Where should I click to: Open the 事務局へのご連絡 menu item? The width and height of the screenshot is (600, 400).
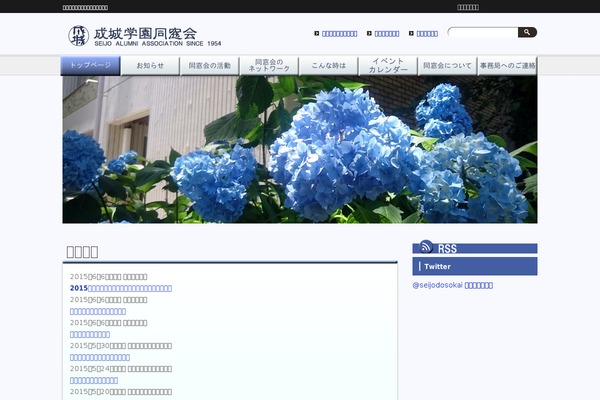[507, 65]
